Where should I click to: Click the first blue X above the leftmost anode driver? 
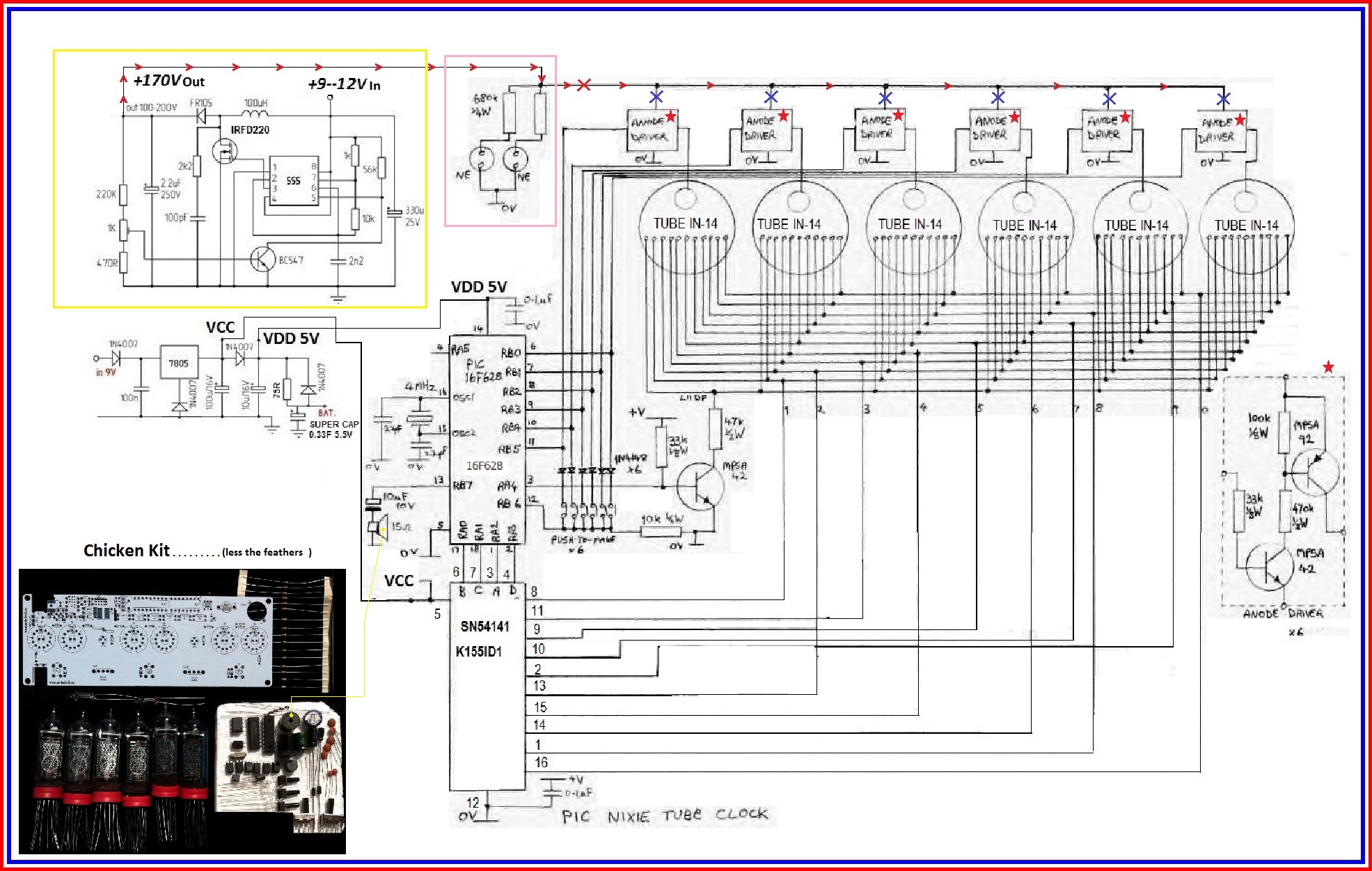[x=656, y=97]
